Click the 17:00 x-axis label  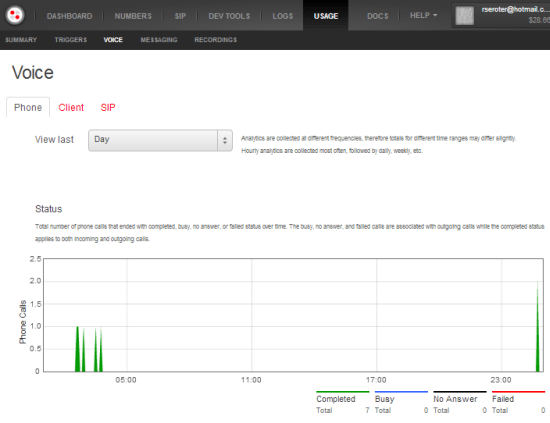click(376, 380)
